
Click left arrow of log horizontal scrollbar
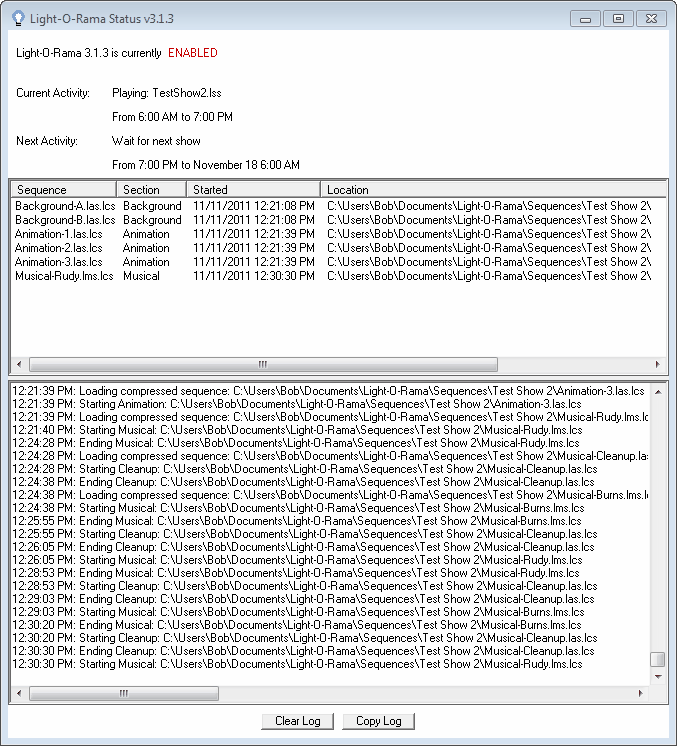pyautogui.click(x=19, y=693)
